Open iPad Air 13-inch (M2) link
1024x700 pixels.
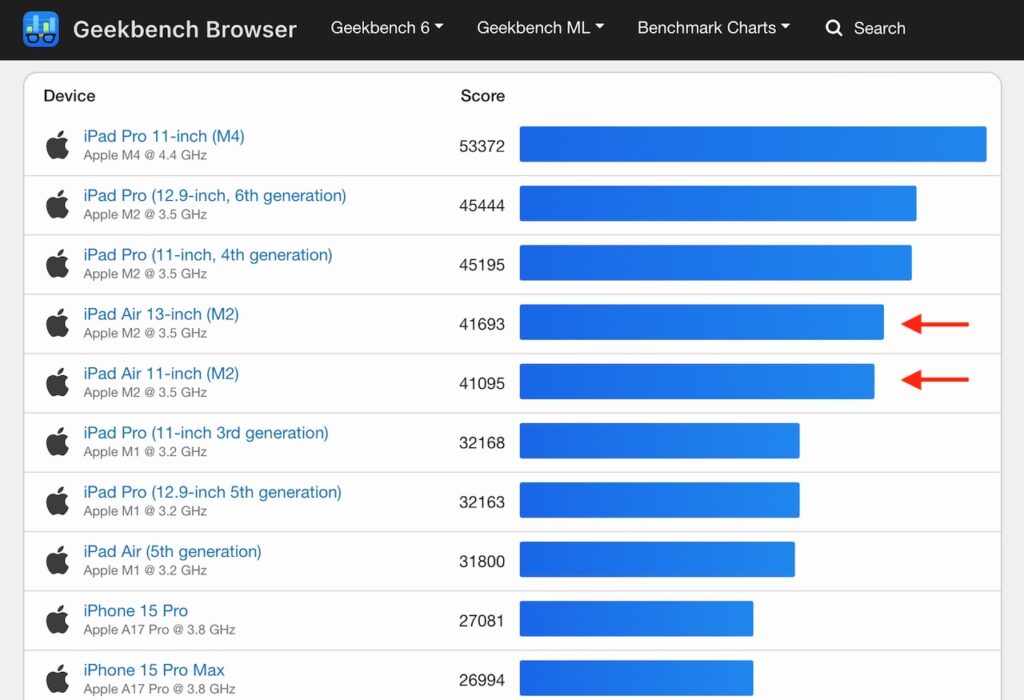tap(161, 314)
